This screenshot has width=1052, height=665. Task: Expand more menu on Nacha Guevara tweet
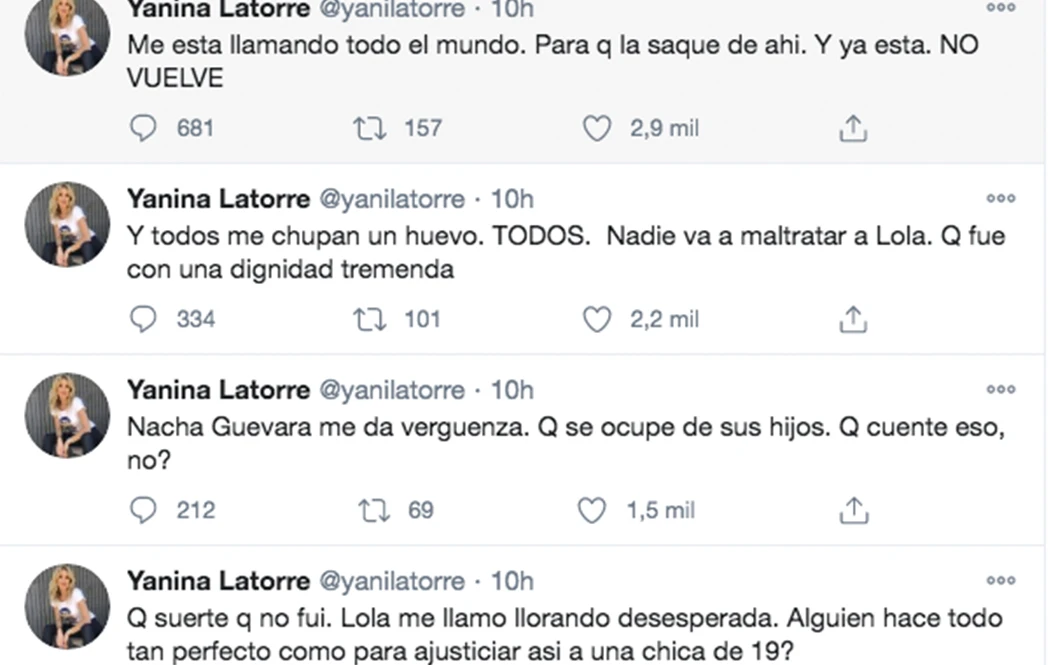pyautogui.click(x=1000, y=390)
